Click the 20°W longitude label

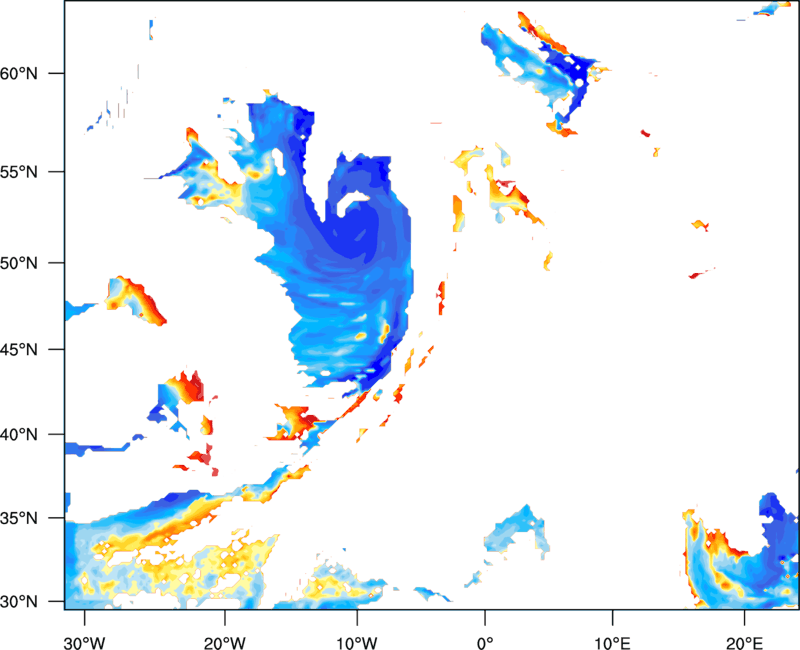225,643
